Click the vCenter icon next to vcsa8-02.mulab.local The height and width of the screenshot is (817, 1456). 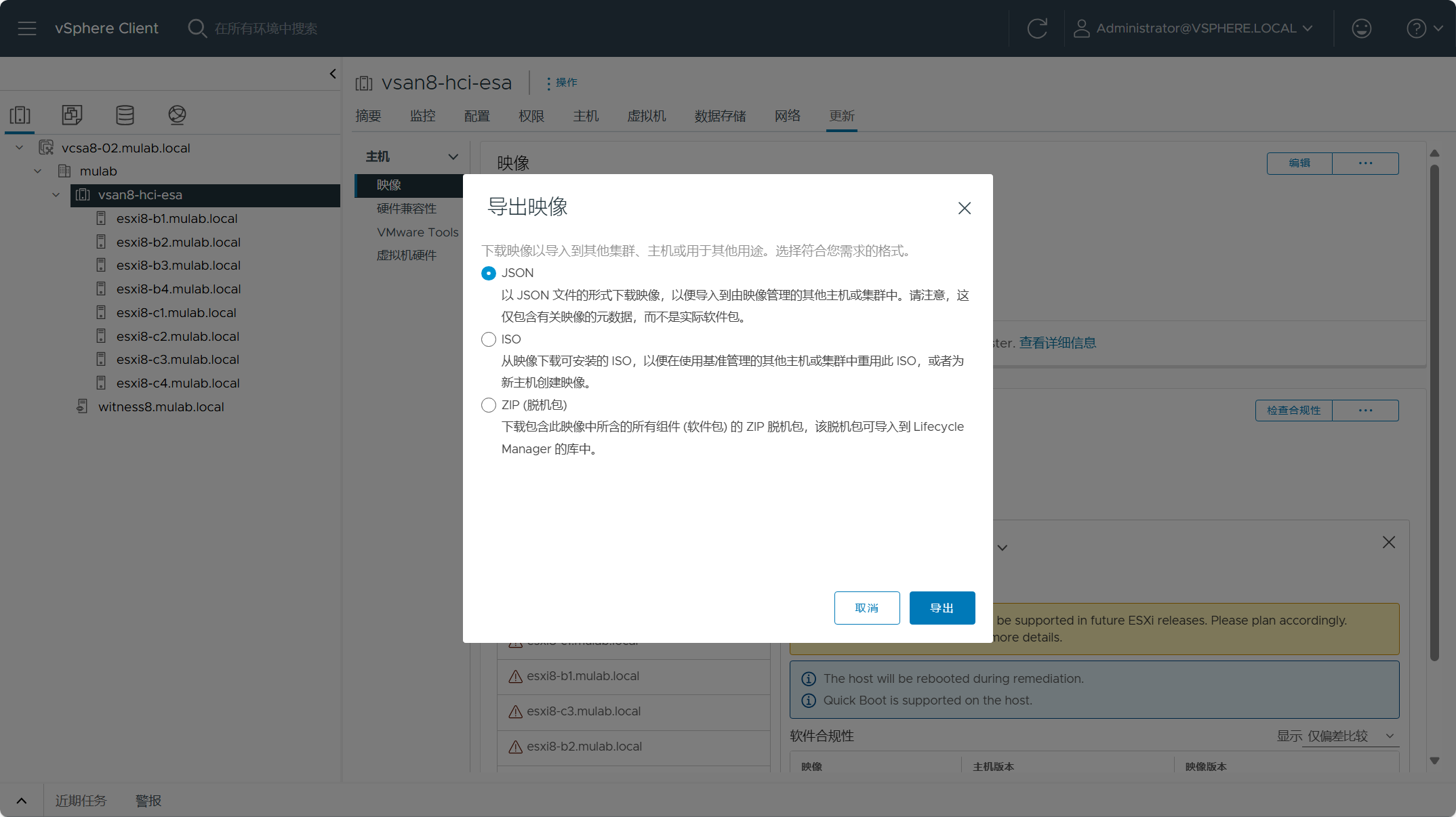tap(46, 148)
